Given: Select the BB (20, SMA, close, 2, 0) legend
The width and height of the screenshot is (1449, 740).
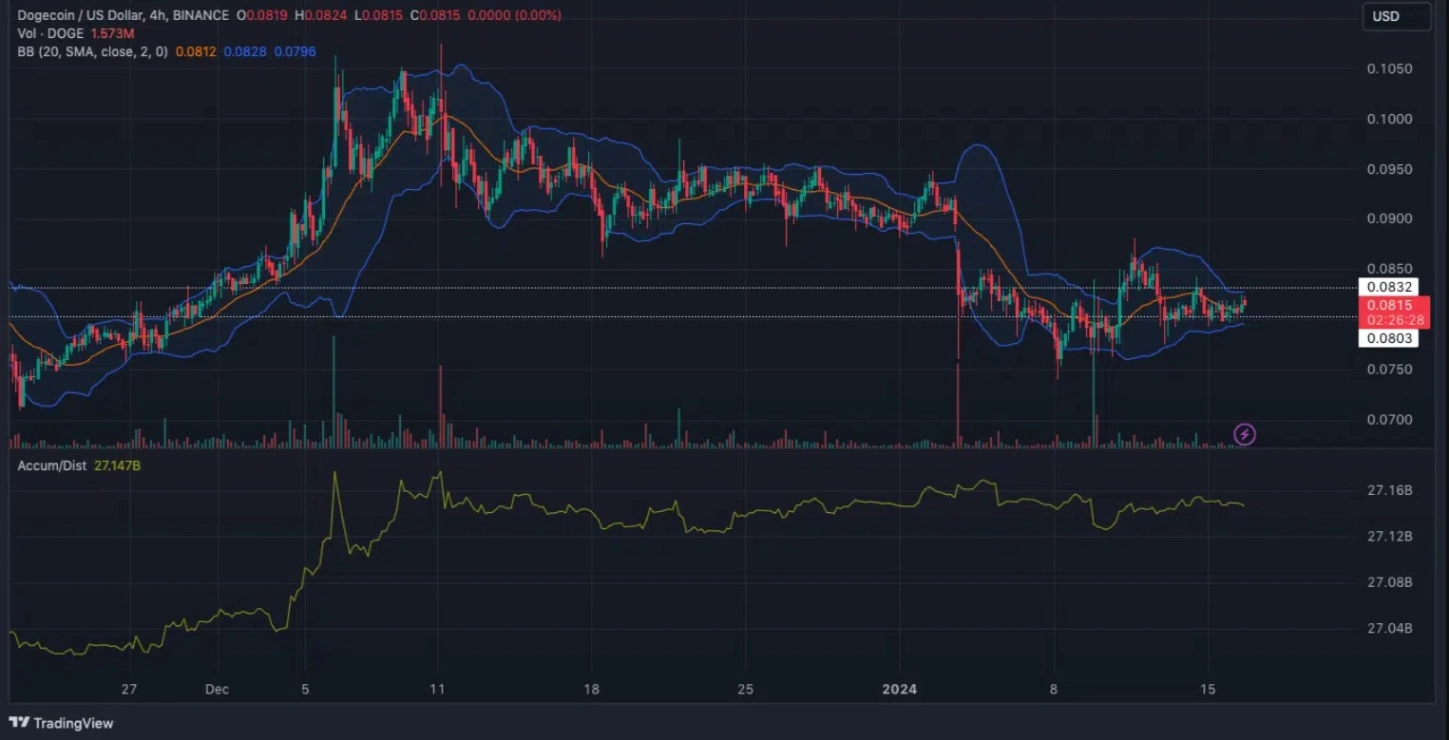Looking at the screenshot, I should point(93,51).
